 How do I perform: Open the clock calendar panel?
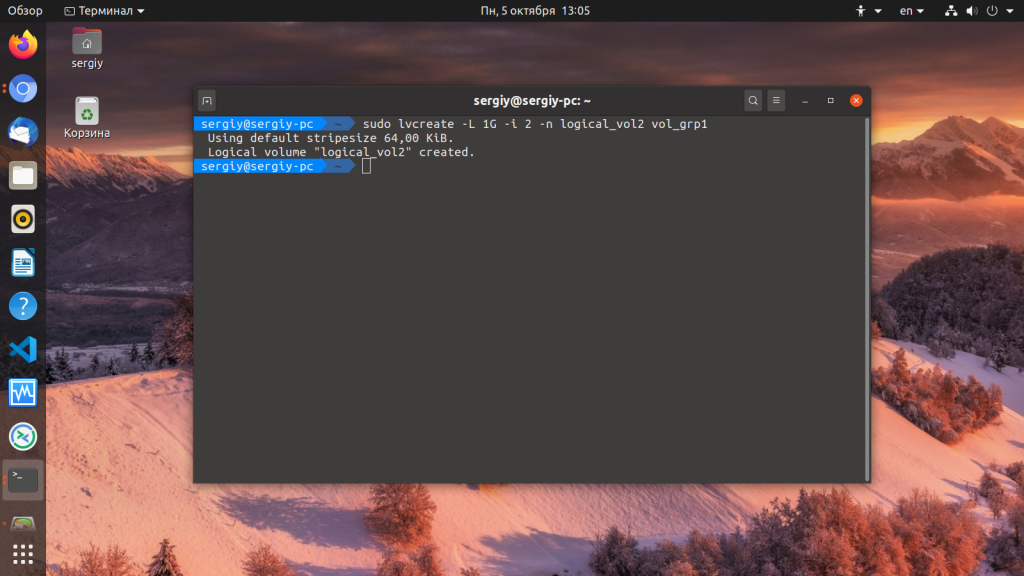tap(535, 10)
